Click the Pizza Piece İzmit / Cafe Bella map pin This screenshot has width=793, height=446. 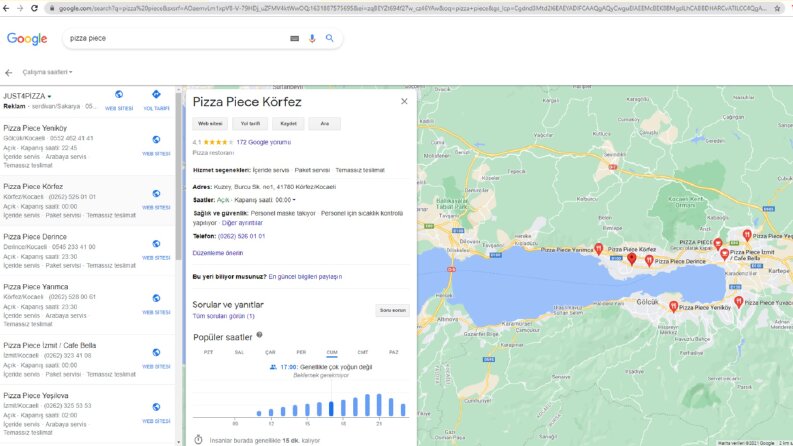tap(724, 254)
